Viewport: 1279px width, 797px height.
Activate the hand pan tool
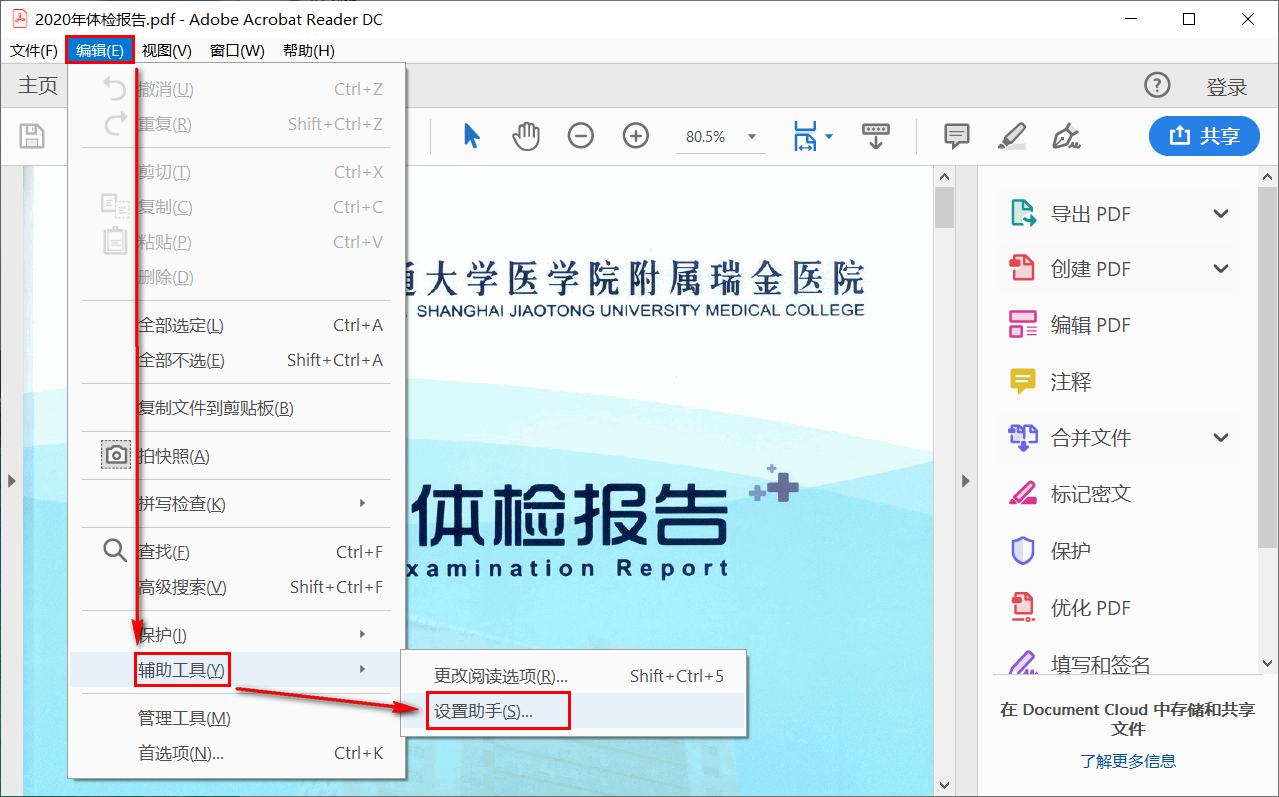click(x=526, y=136)
